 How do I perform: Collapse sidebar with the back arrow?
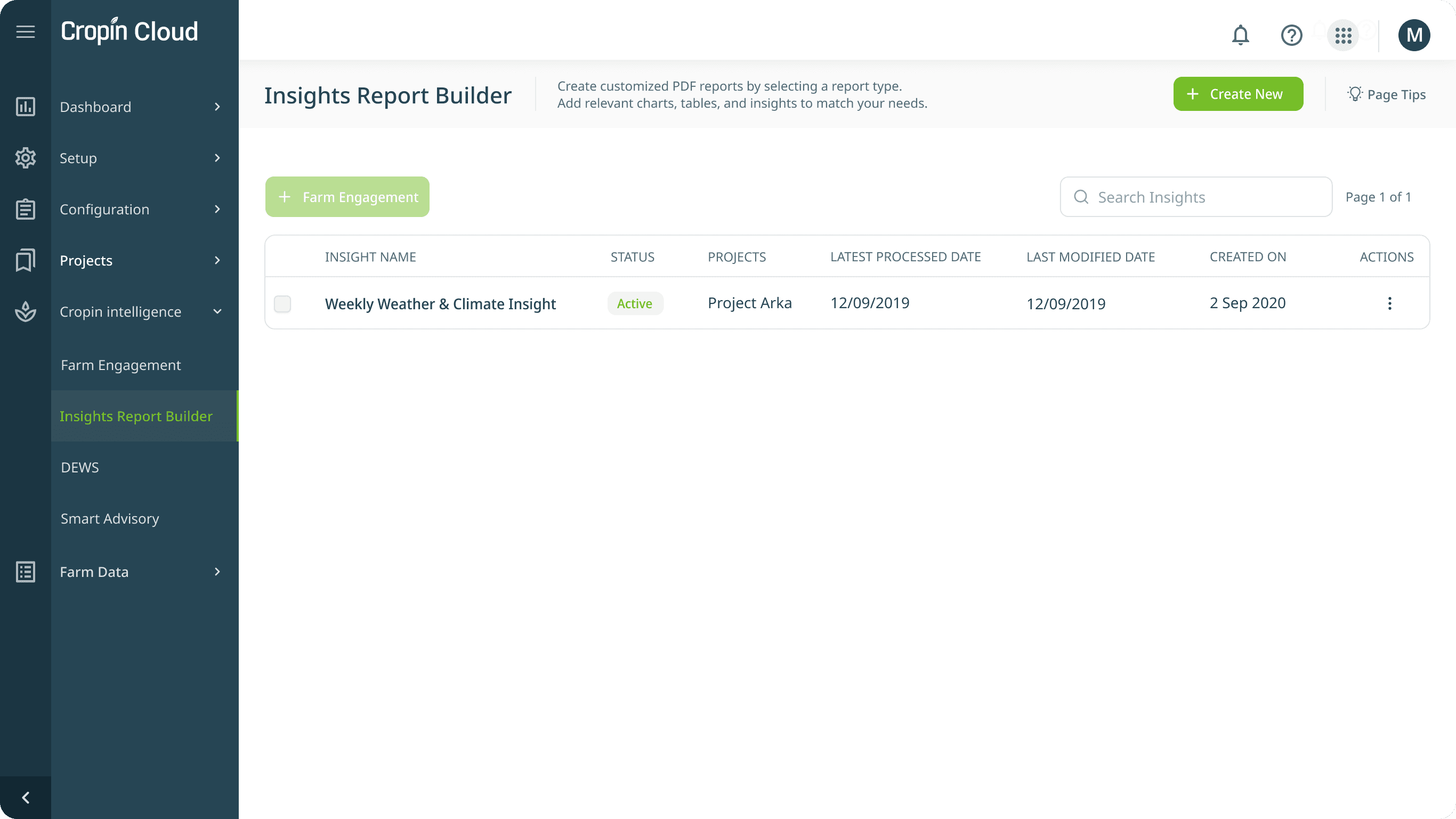coord(26,798)
